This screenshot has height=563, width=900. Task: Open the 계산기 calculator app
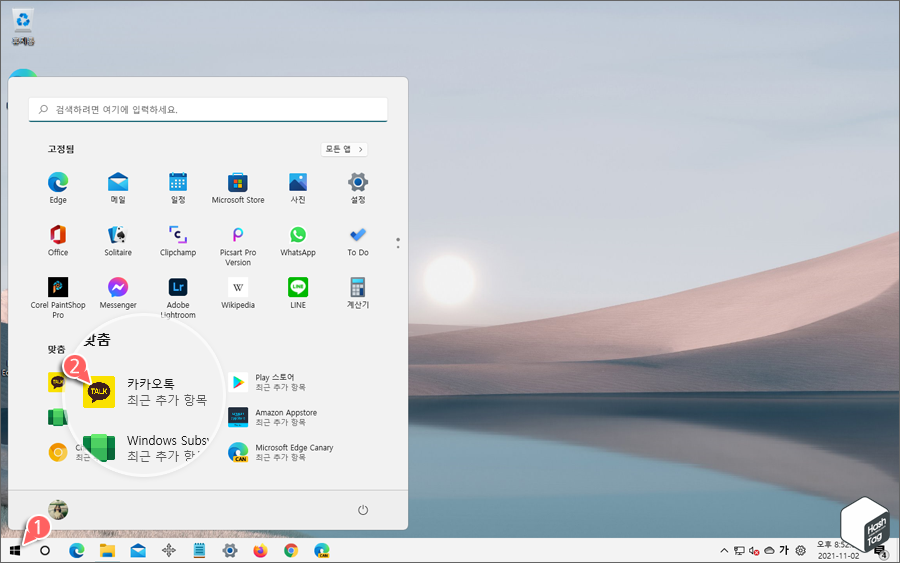point(358,293)
